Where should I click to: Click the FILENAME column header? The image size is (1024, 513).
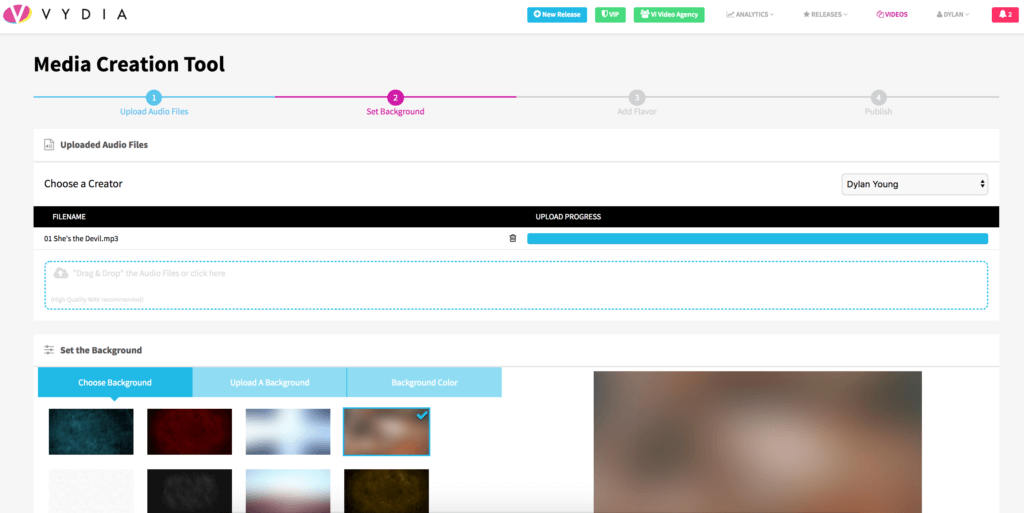[x=69, y=217]
